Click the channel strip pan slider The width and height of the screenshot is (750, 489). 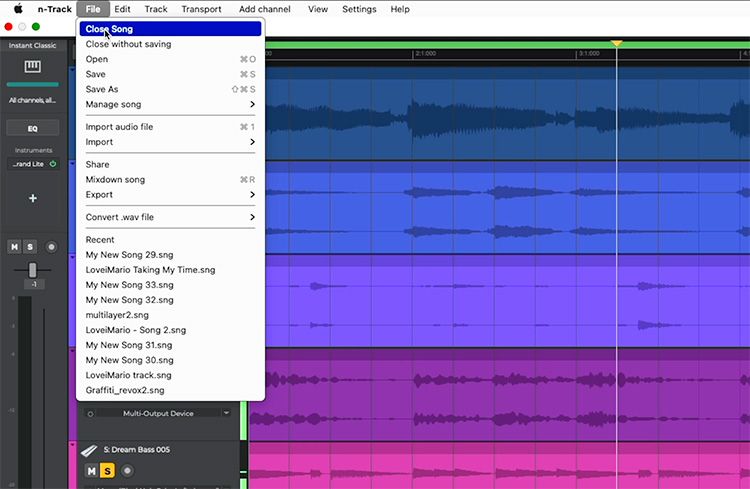32,270
